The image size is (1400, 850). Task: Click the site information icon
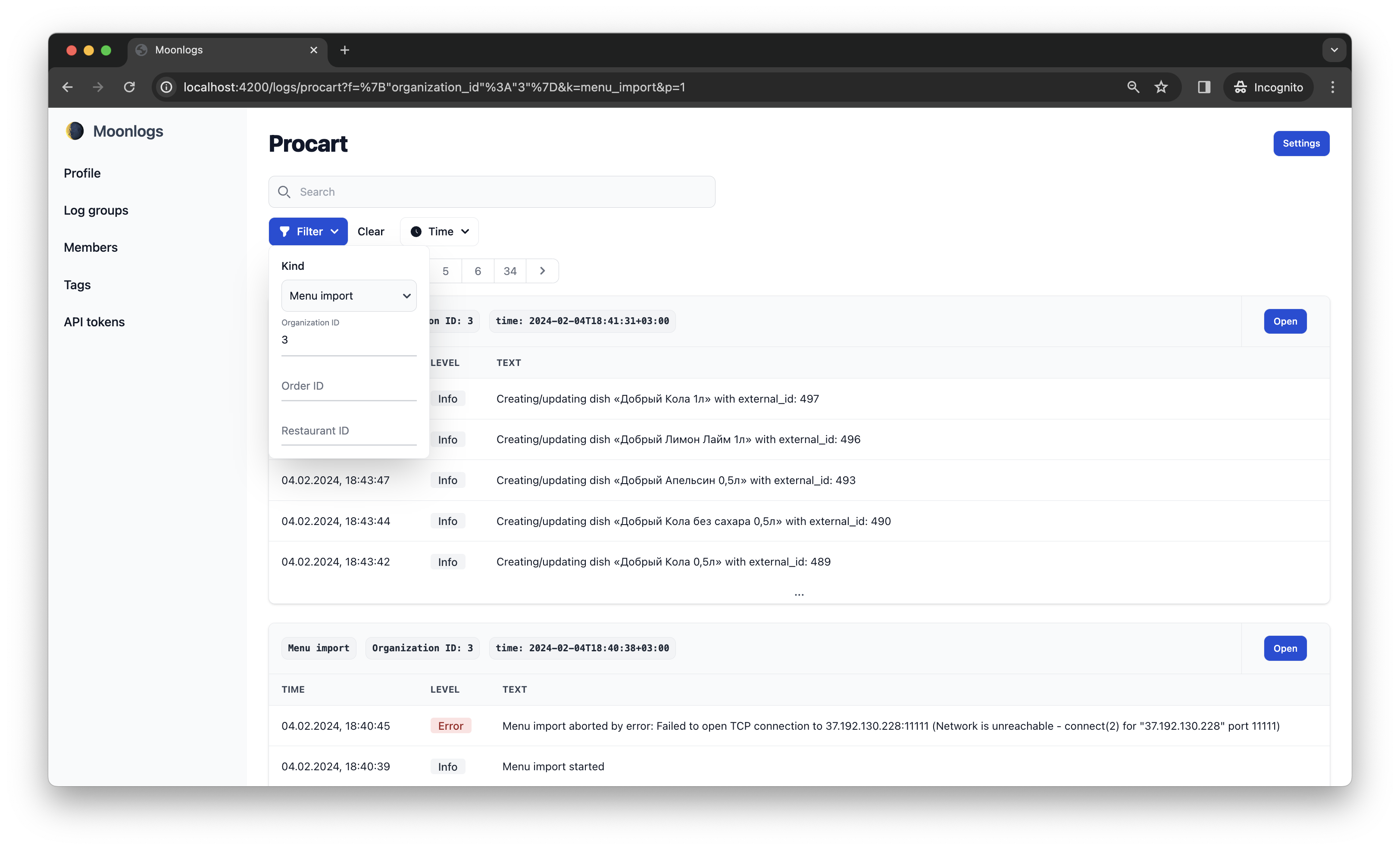tap(166, 87)
